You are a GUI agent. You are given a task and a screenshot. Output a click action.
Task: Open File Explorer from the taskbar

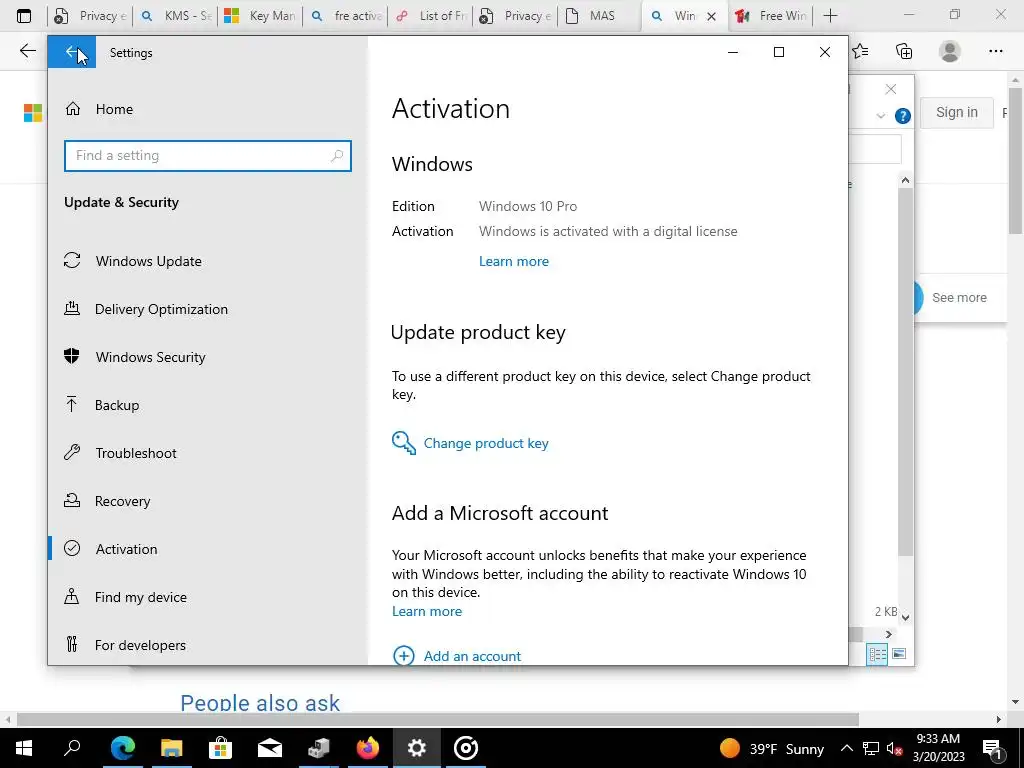171,748
